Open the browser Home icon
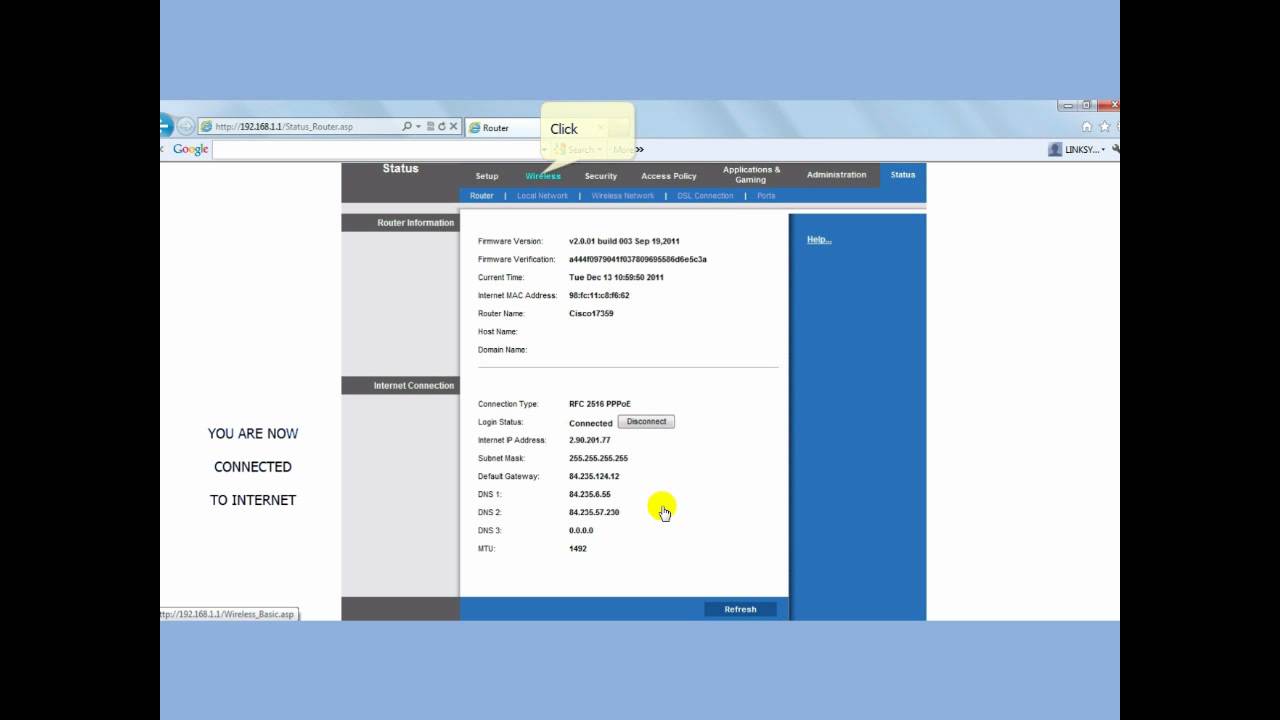 [x=1087, y=127]
